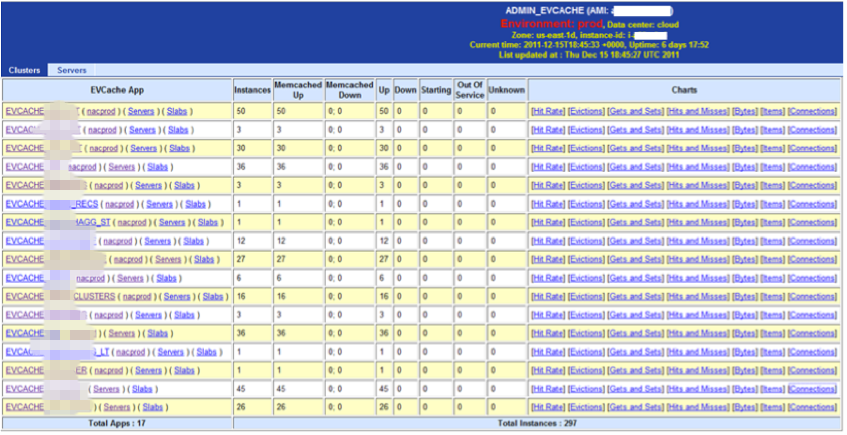
Task: Open Servers link in the 50-instance row
Action: click(x=141, y=111)
